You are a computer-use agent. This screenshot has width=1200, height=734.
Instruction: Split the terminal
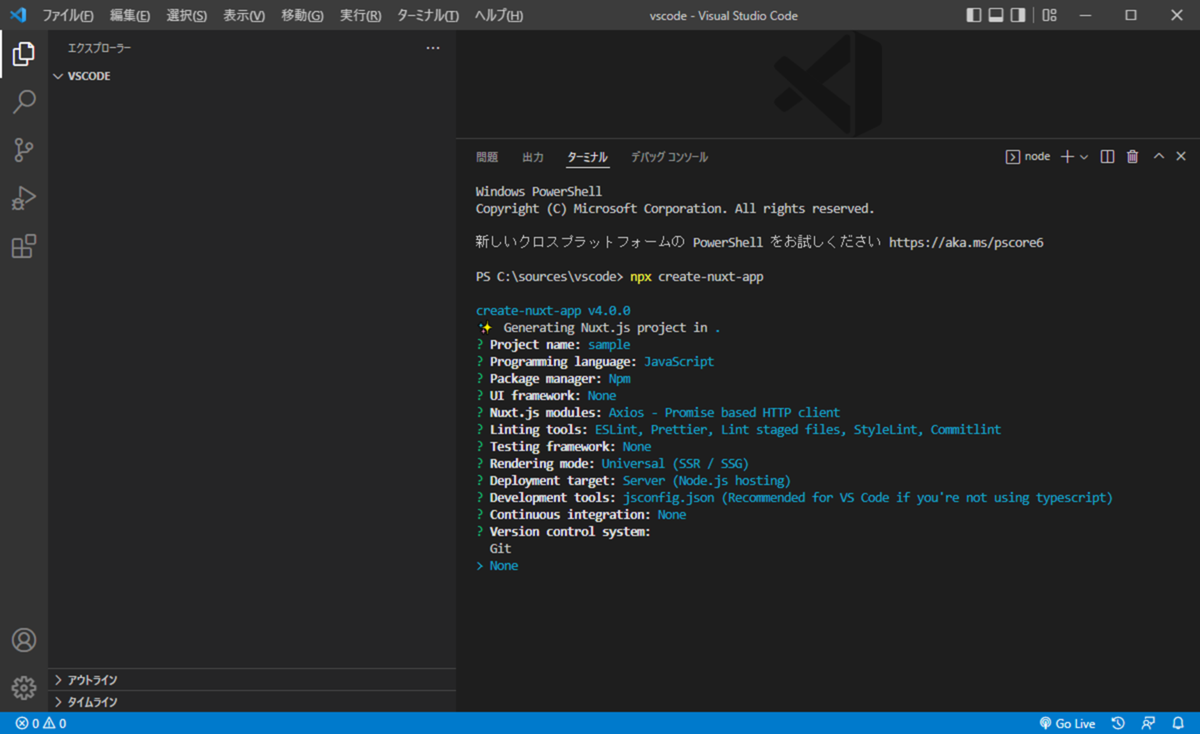[1107, 157]
